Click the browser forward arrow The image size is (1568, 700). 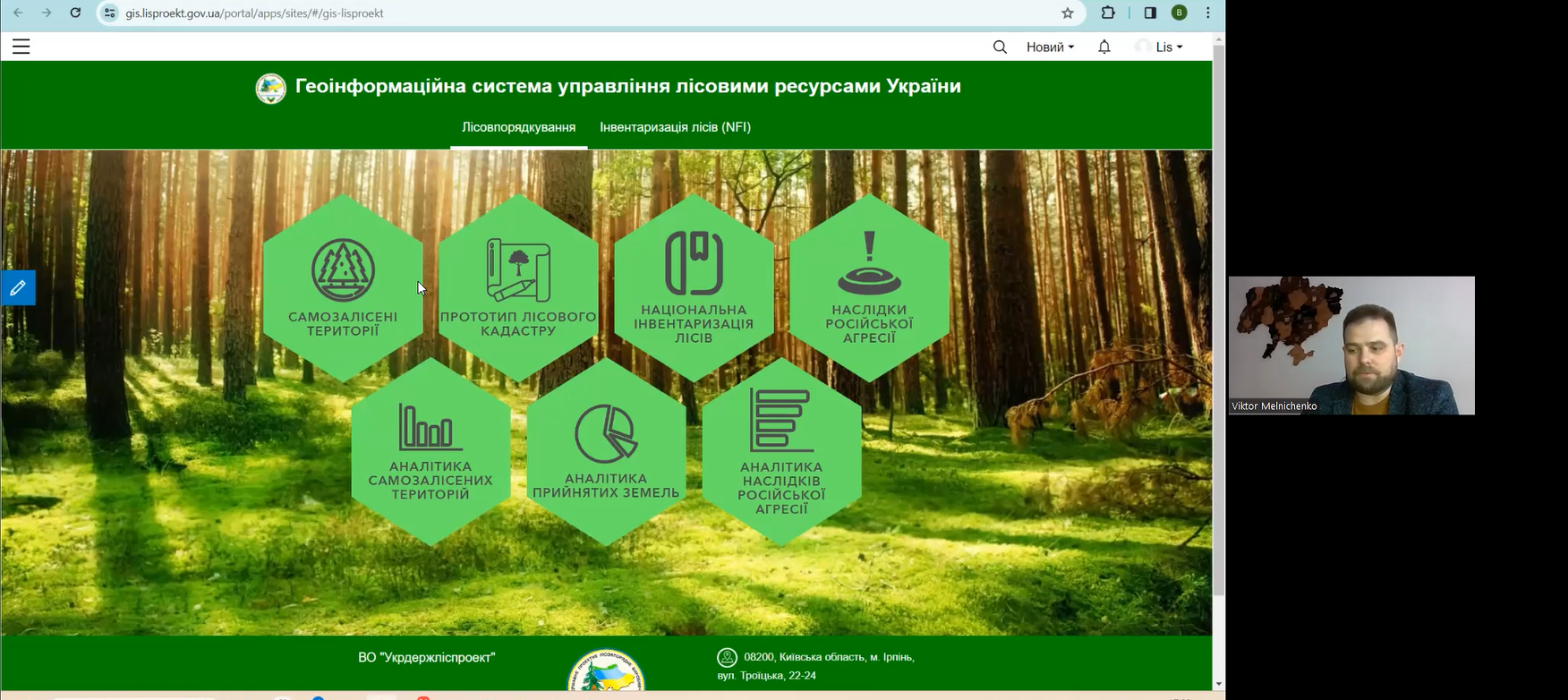pyautogui.click(x=47, y=13)
